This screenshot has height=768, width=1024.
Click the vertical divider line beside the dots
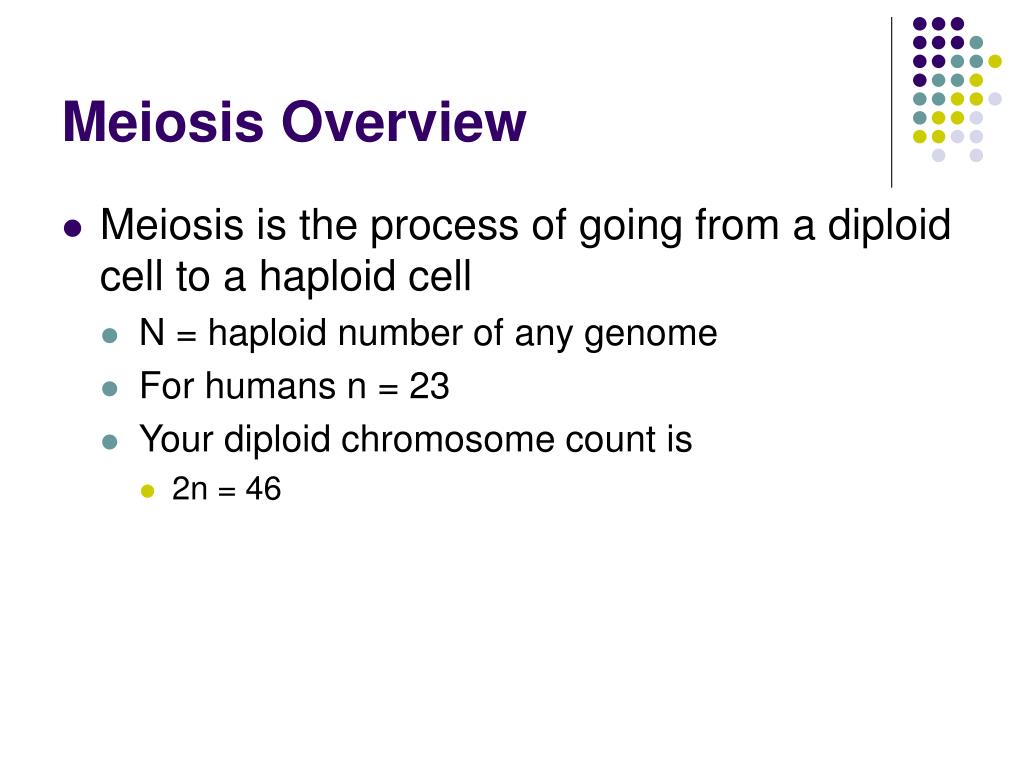pyautogui.click(x=891, y=103)
